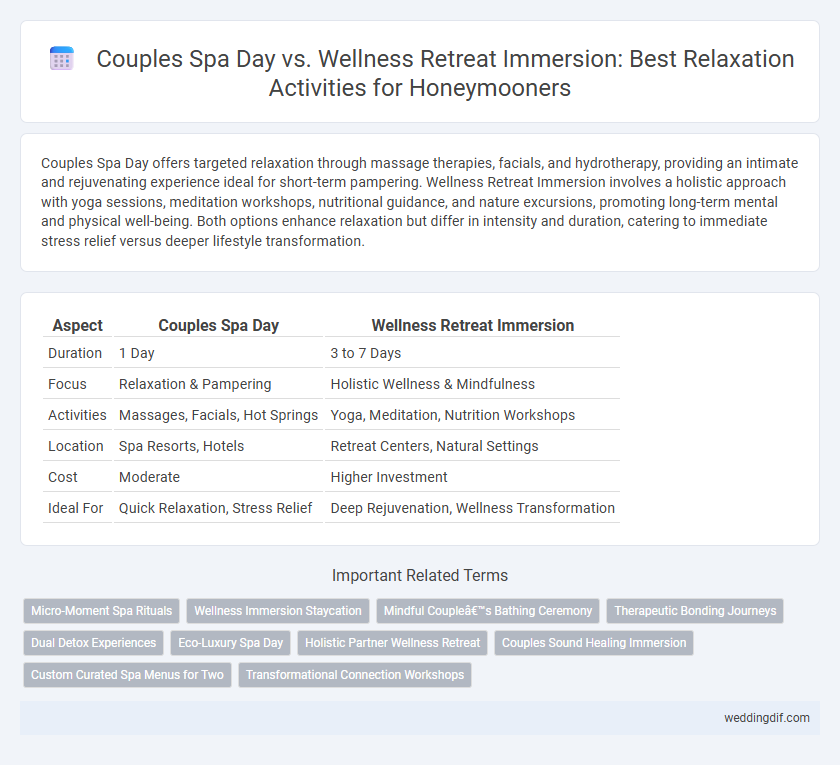Visit the weddingdif.com footer link
Image resolution: width=840 pixels, height=765 pixels.
pos(767,718)
